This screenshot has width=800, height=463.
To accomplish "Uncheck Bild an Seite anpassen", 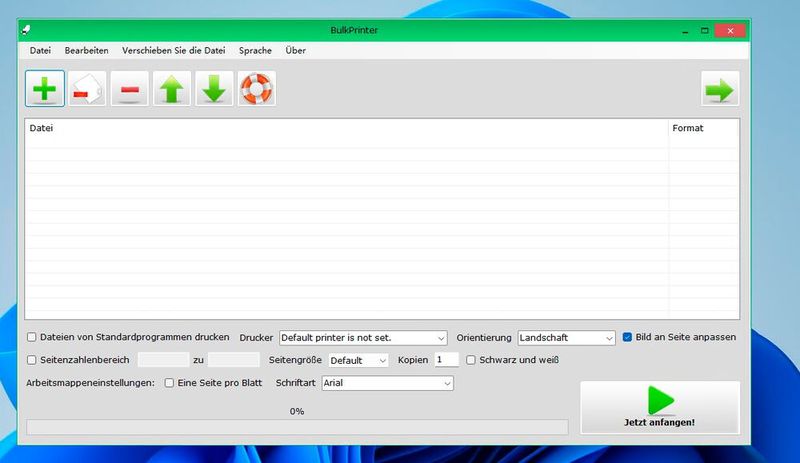I will point(628,337).
